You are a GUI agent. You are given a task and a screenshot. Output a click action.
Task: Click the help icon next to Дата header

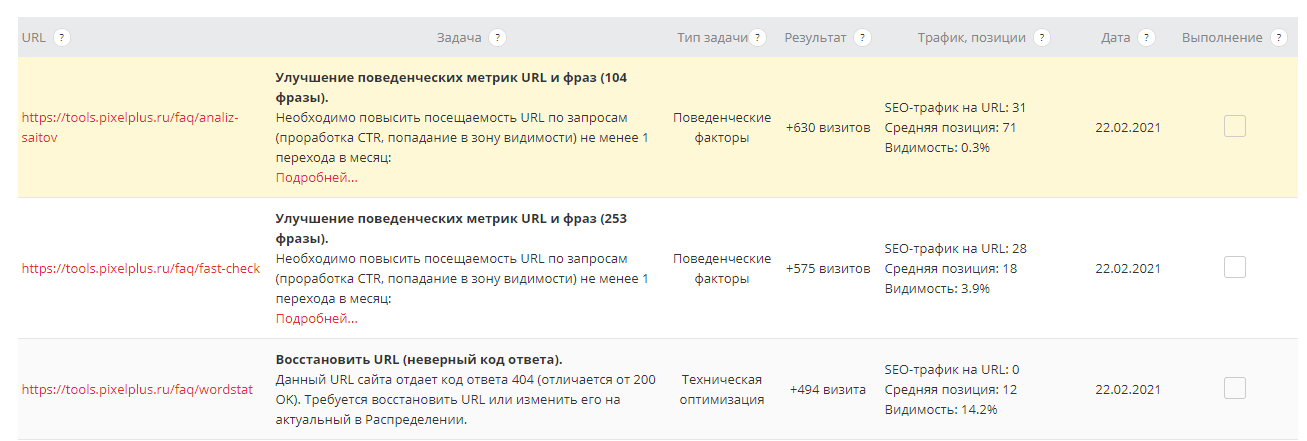pos(1146,37)
